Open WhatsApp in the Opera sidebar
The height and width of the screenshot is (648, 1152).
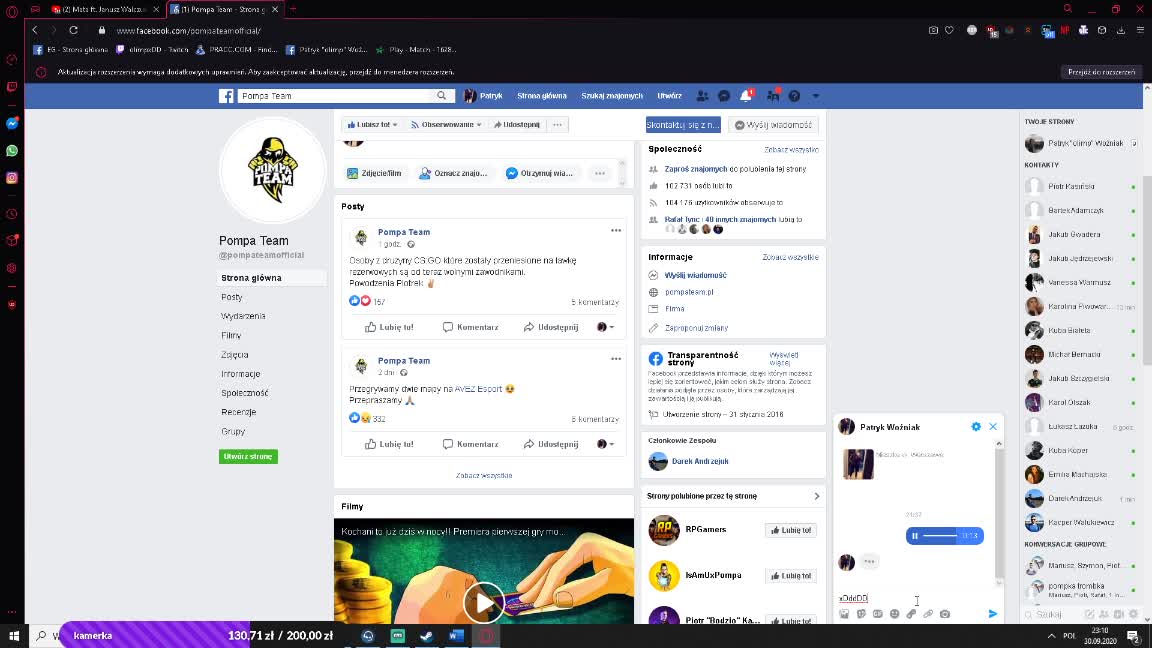[12, 151]
